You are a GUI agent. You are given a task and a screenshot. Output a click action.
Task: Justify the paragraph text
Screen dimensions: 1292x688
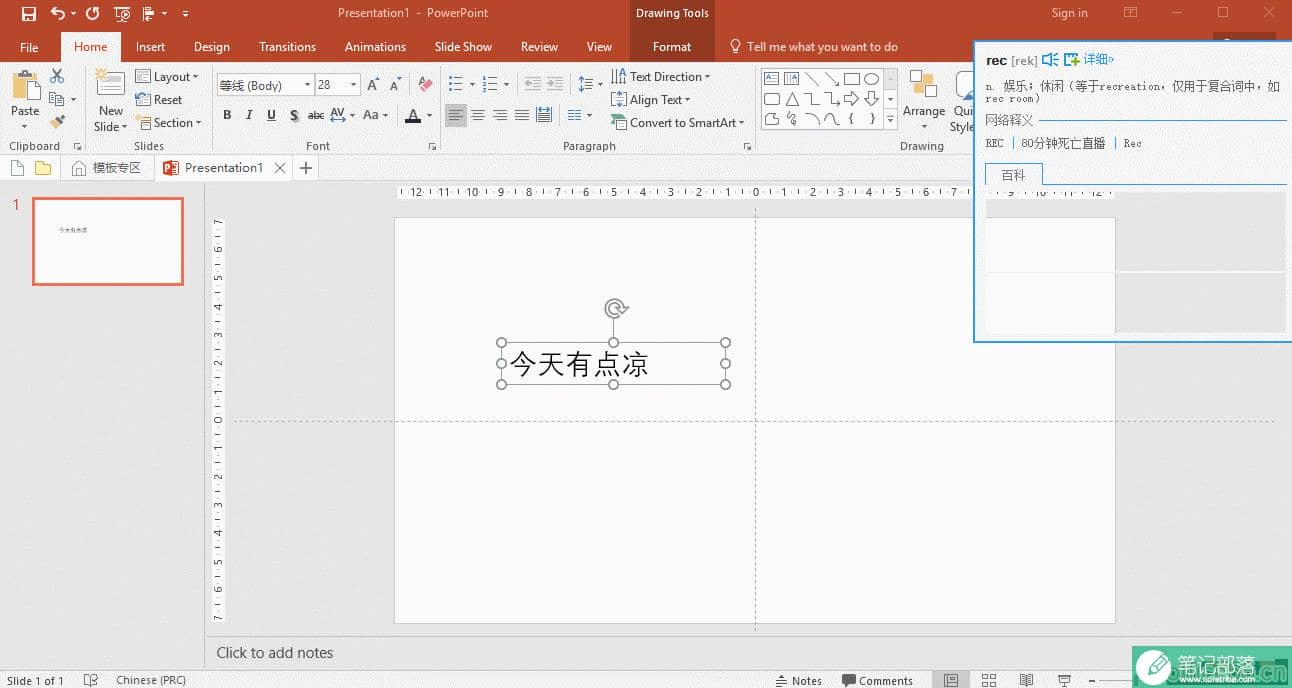coord(522,116)
